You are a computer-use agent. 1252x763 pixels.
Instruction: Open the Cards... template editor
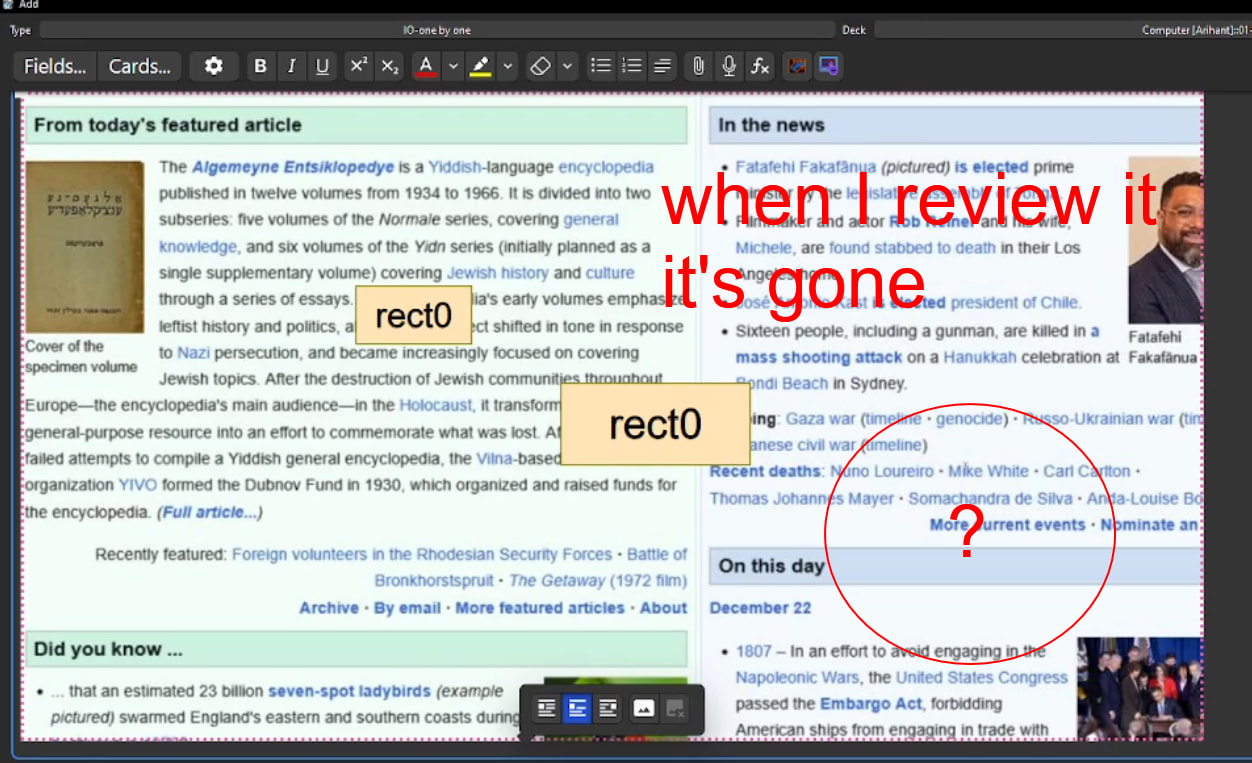140,66
